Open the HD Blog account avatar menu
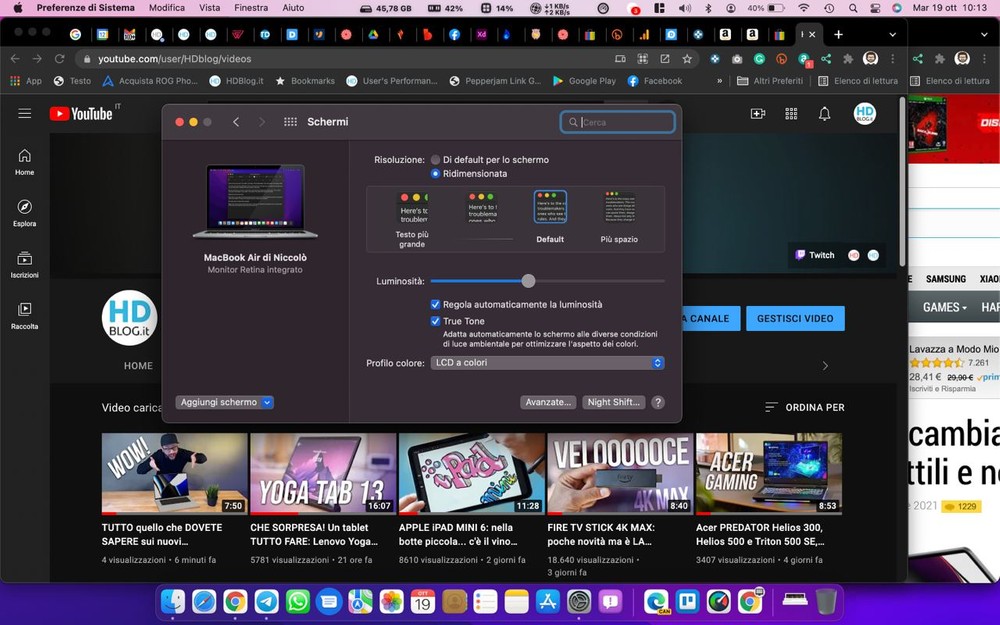Image resolution: width=1000 pixels, height=625 pixels. [865, 114]
